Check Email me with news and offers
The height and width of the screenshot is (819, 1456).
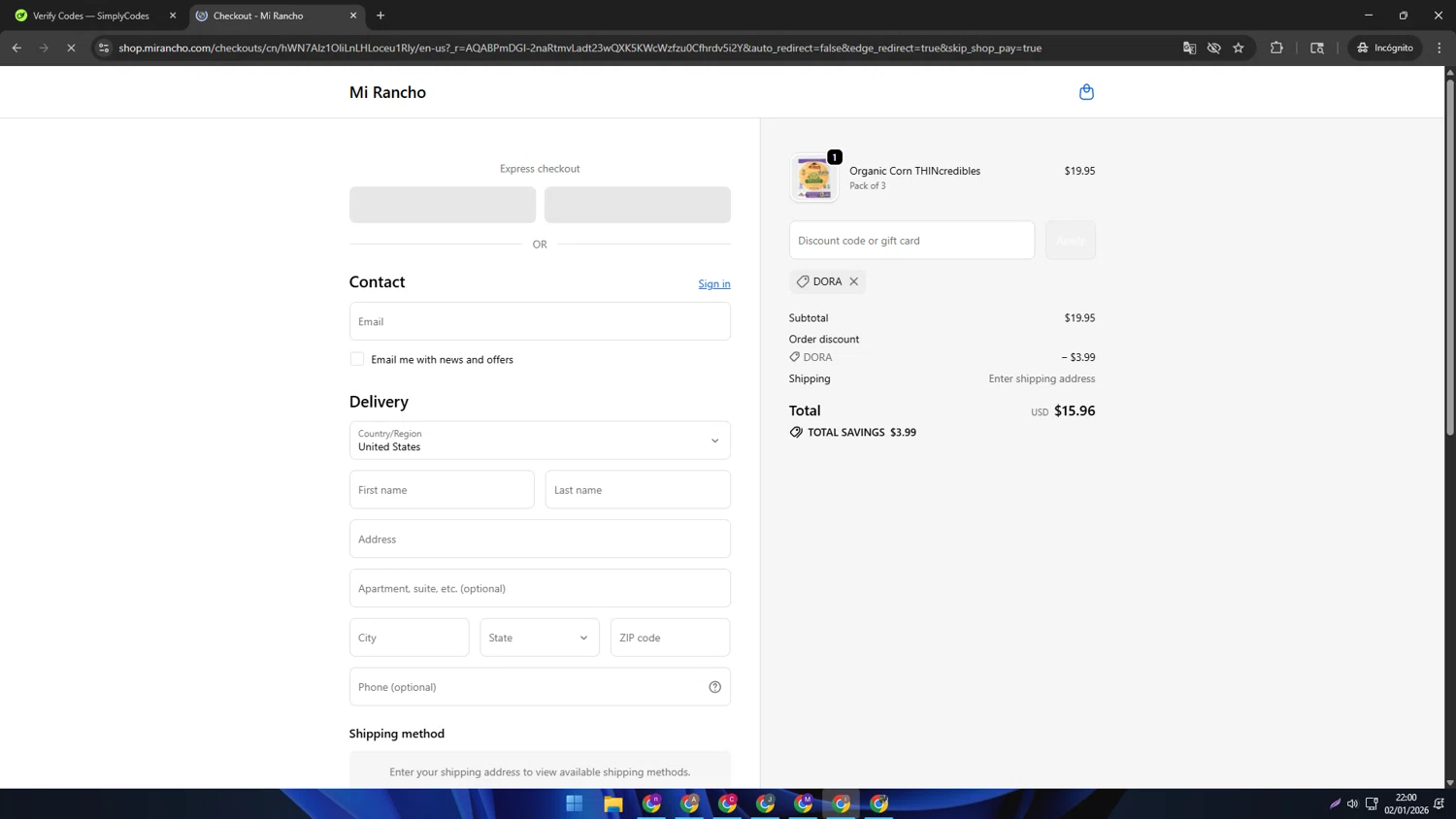[x=357, y=359]
